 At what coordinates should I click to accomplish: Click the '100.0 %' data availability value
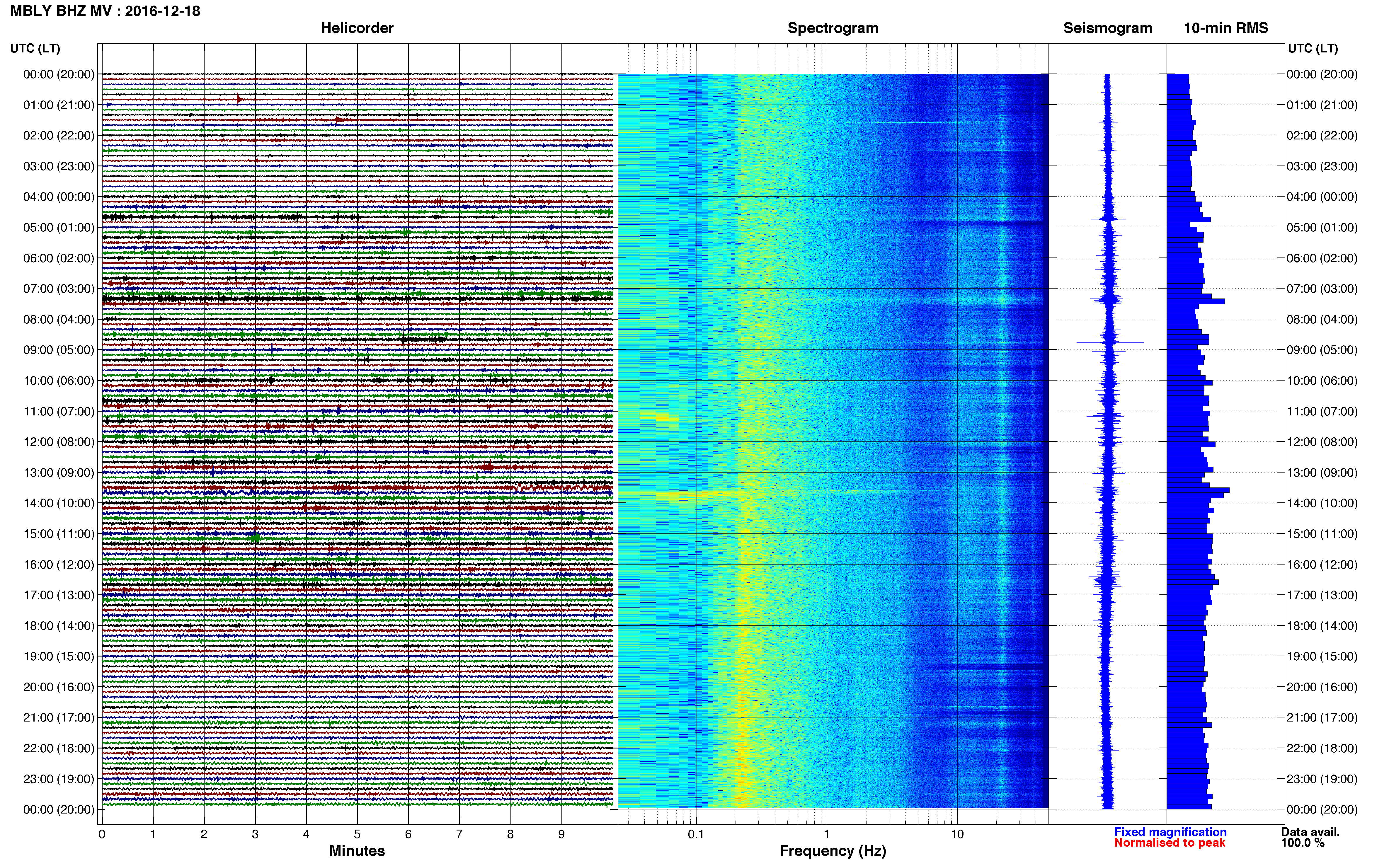[1303, 843]
